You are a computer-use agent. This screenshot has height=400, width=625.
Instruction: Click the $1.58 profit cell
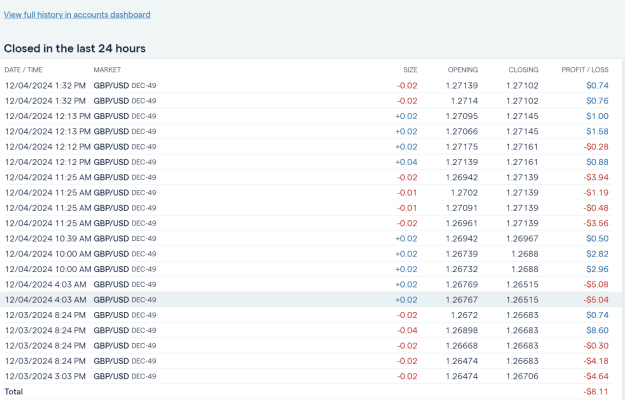click(597, 131)
